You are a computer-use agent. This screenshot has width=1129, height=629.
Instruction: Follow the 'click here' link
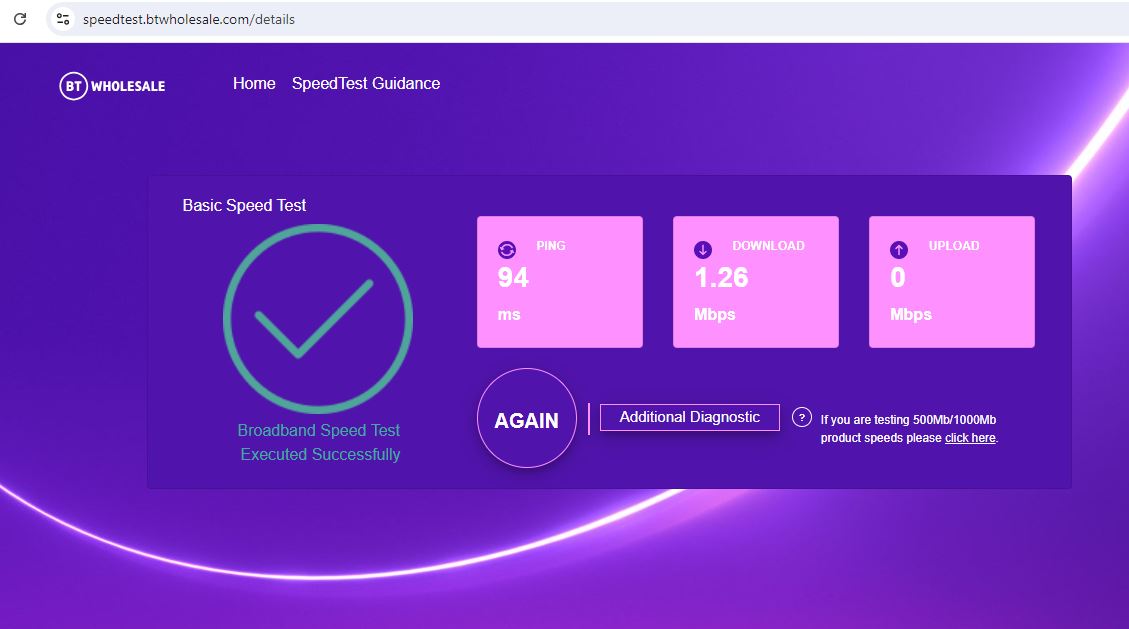tap(970, 438)
